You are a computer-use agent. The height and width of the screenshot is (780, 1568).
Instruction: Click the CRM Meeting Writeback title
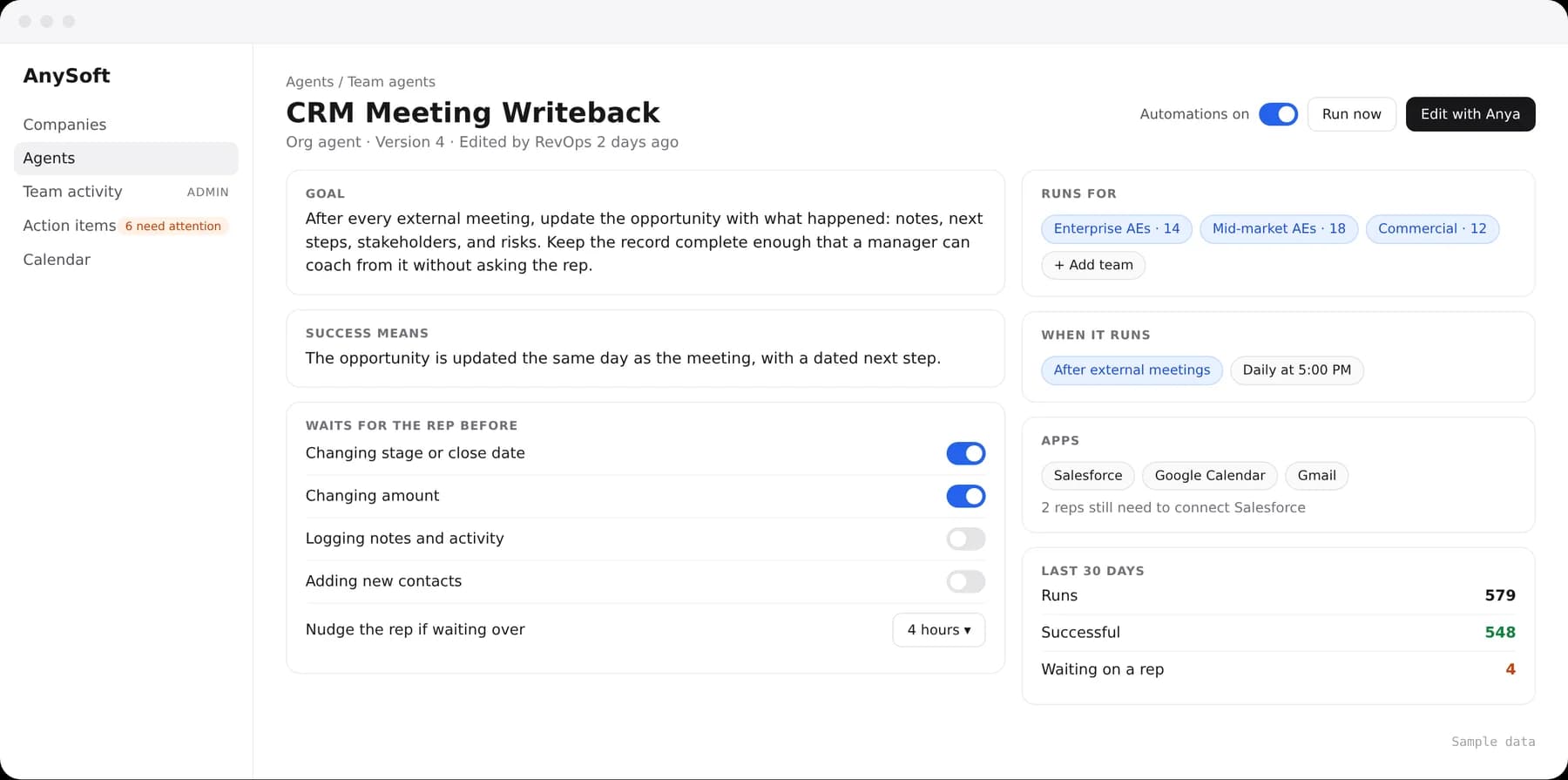pos(473,112)
